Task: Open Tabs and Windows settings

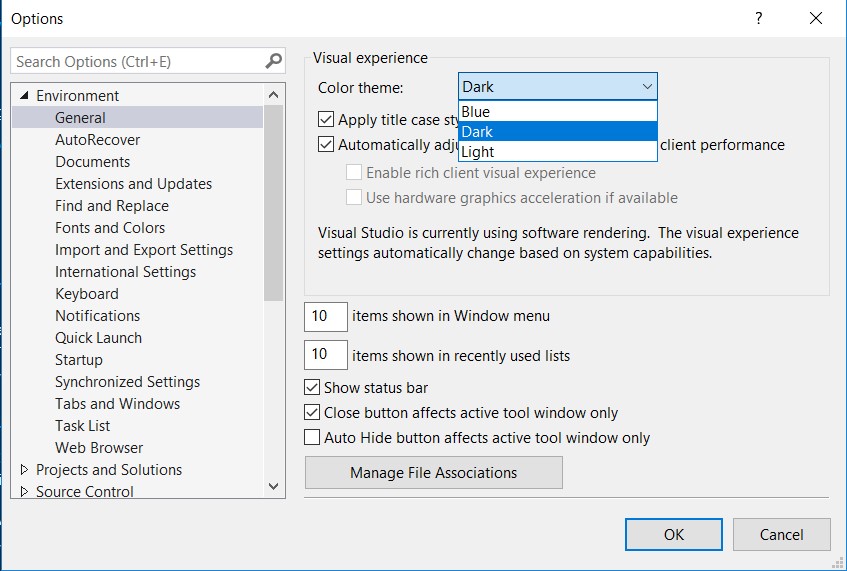Action: click(118, 404)
